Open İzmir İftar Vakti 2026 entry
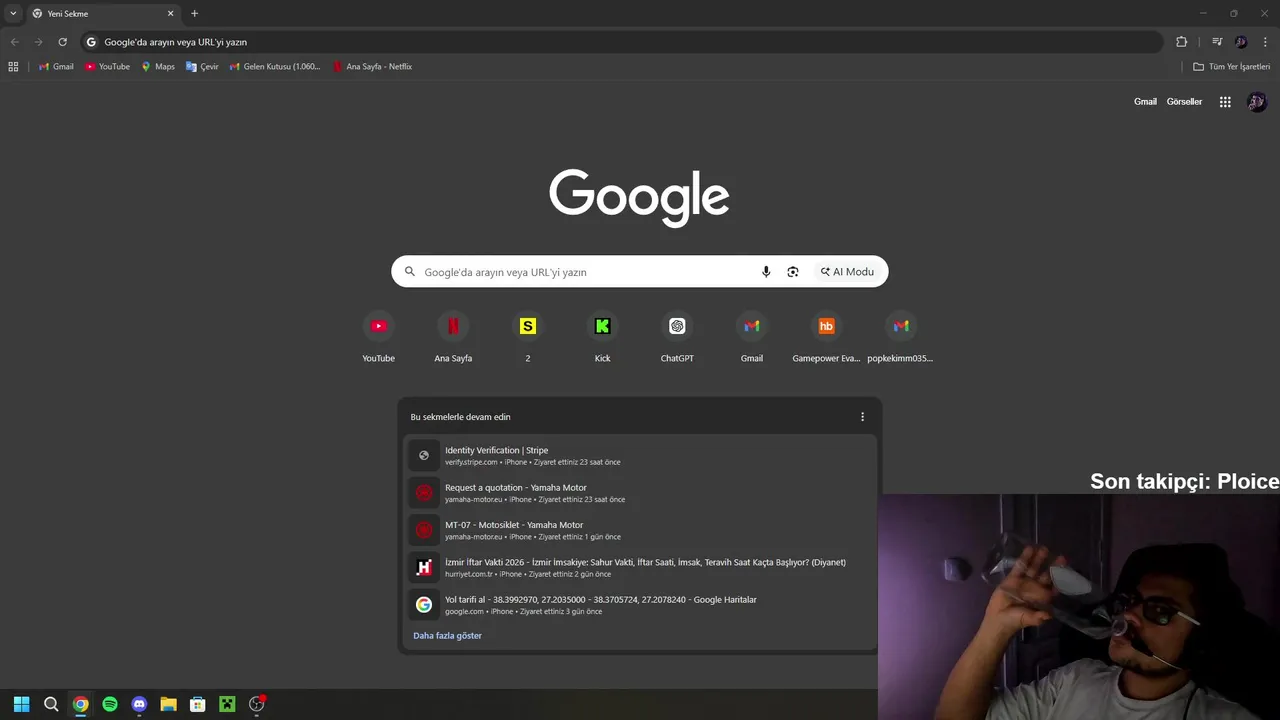Screen dimensions: 1280x720 640,568
